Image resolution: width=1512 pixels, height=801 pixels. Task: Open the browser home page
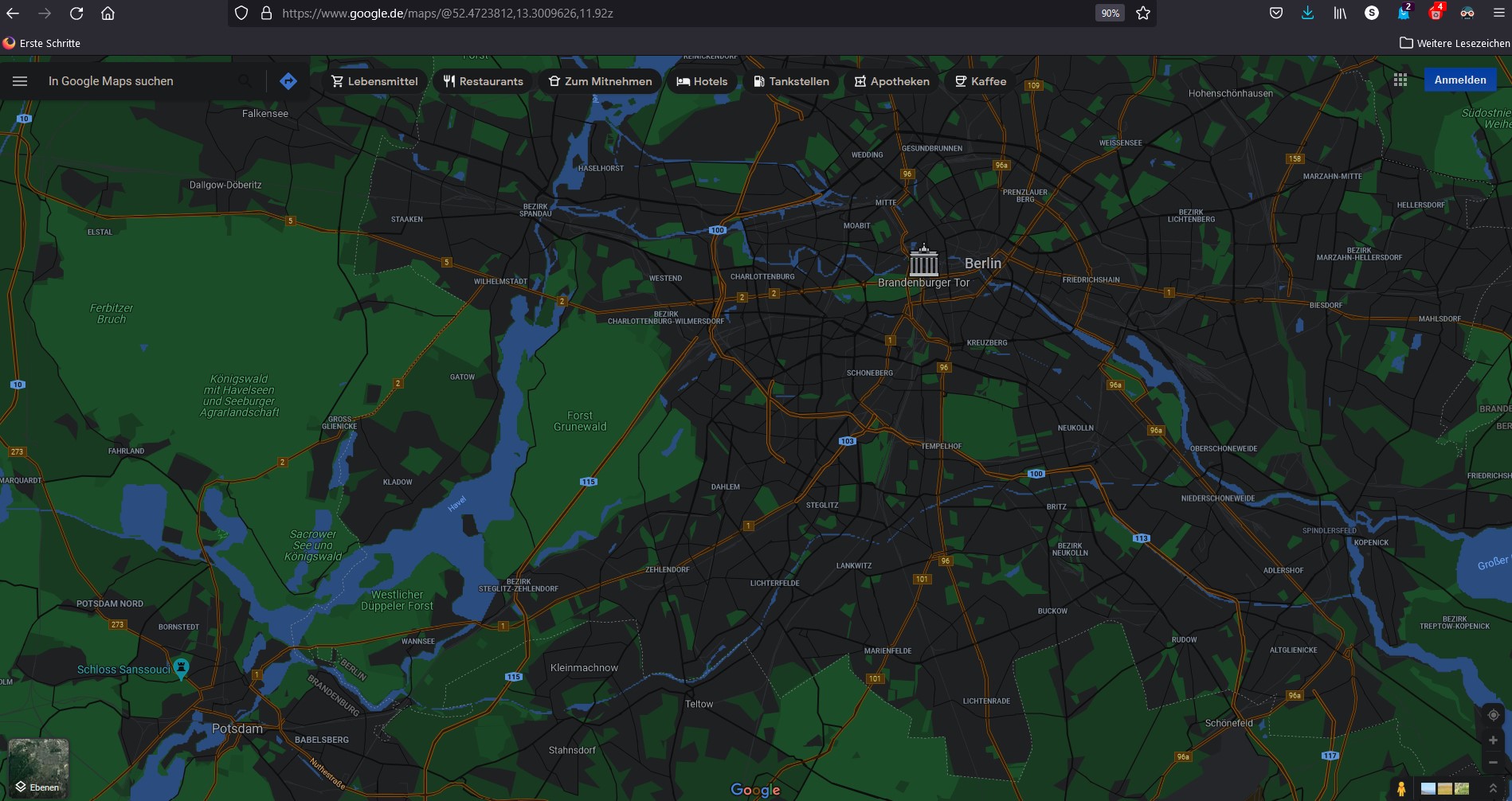[x=108, y=13]
